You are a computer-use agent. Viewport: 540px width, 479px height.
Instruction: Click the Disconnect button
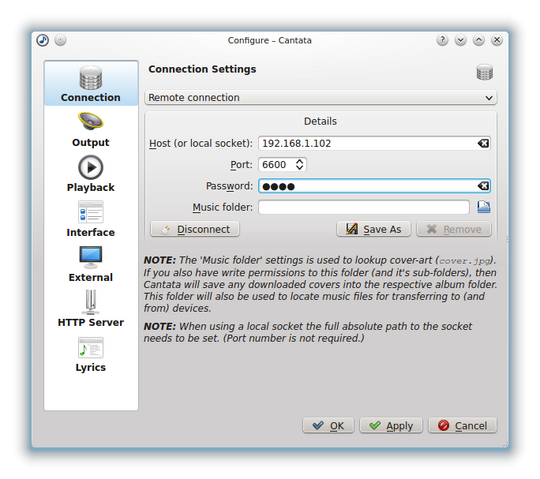(x=195, y=229)
